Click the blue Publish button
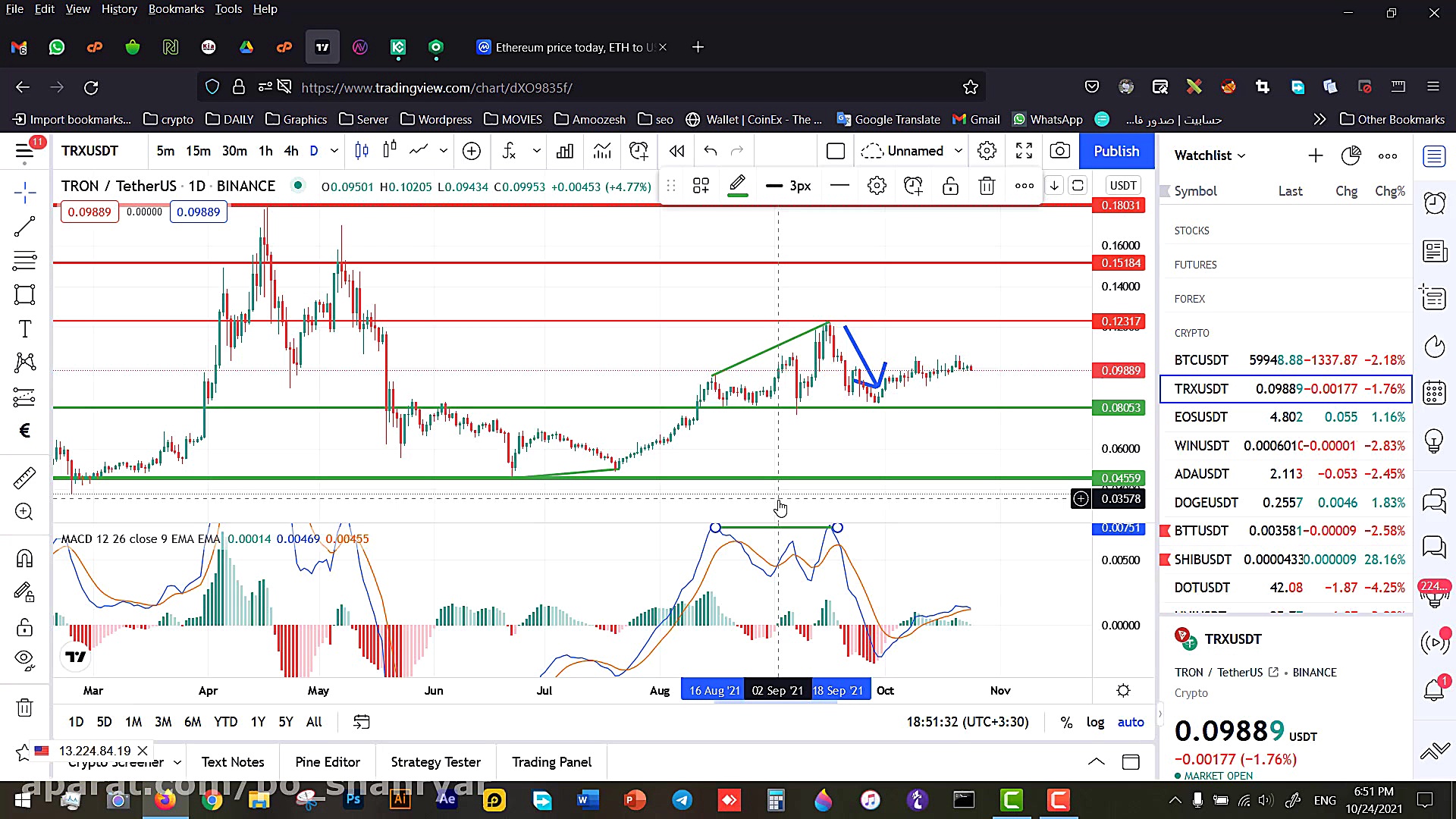 1116,151
